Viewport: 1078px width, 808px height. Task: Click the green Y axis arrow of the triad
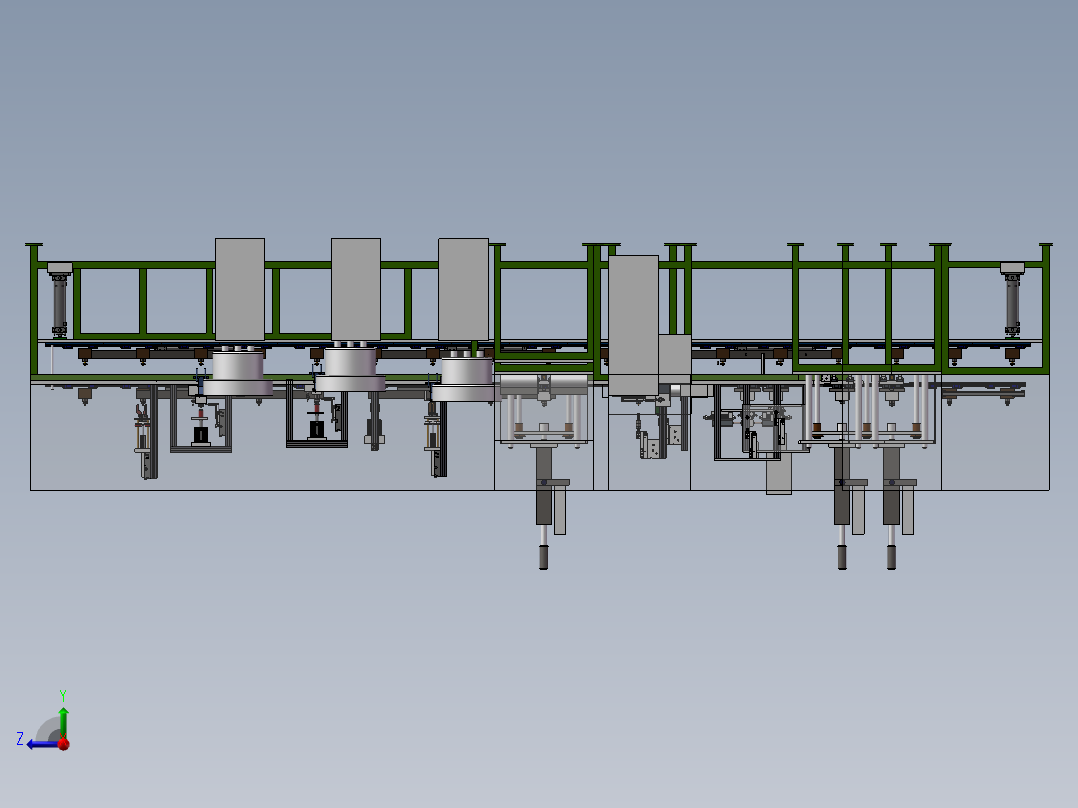tap(63, 721)
